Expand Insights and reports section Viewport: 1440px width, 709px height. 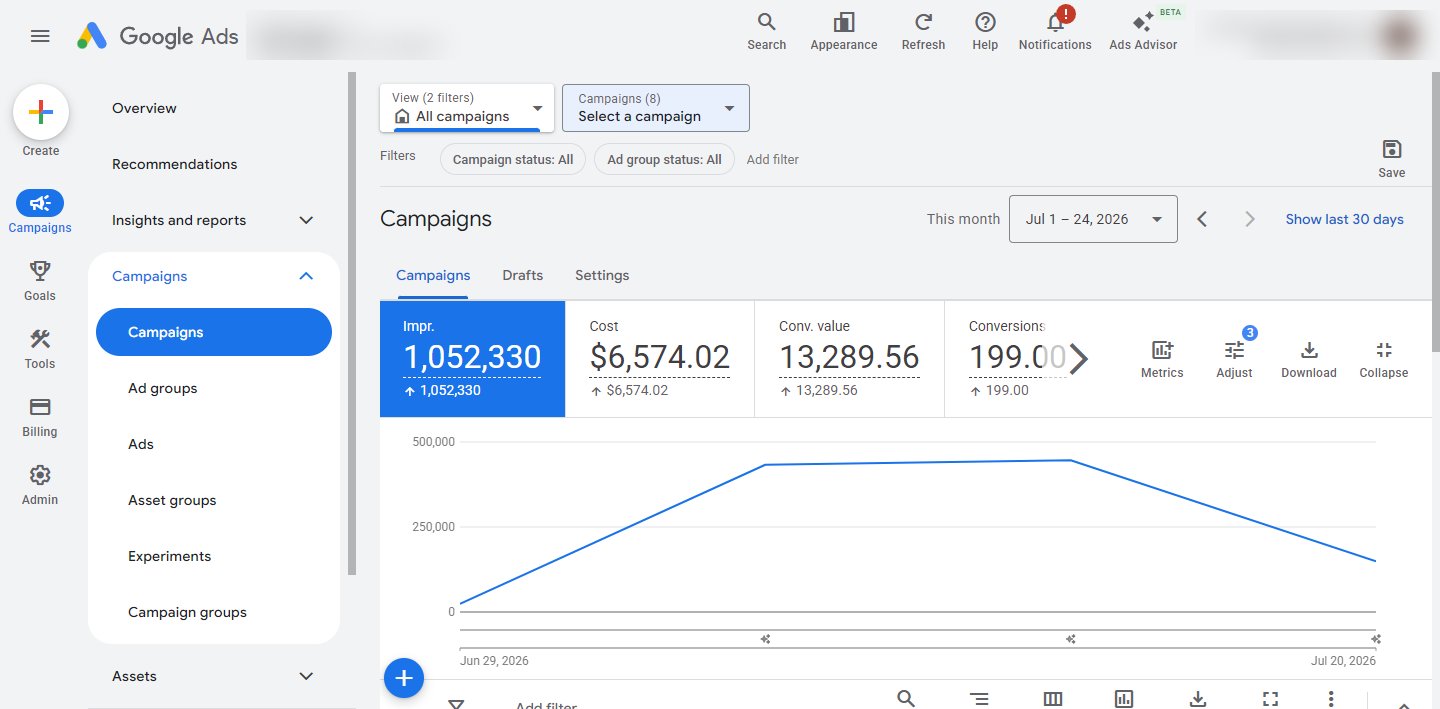214,220
